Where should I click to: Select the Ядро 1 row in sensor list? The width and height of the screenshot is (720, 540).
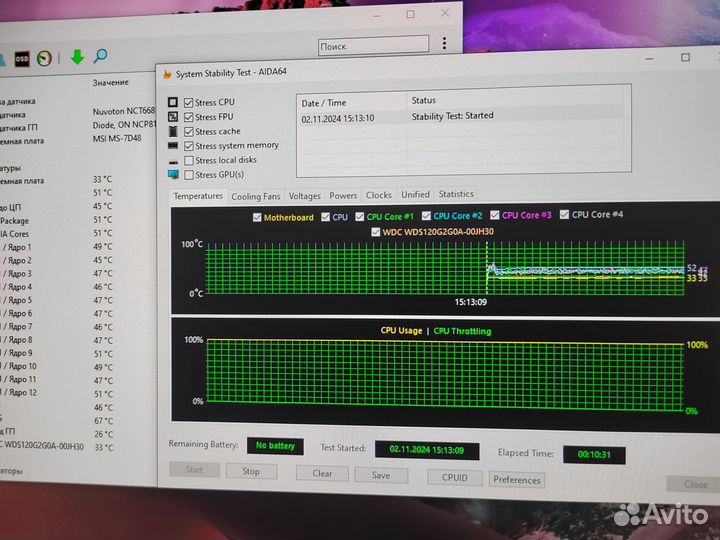point(57,247)
